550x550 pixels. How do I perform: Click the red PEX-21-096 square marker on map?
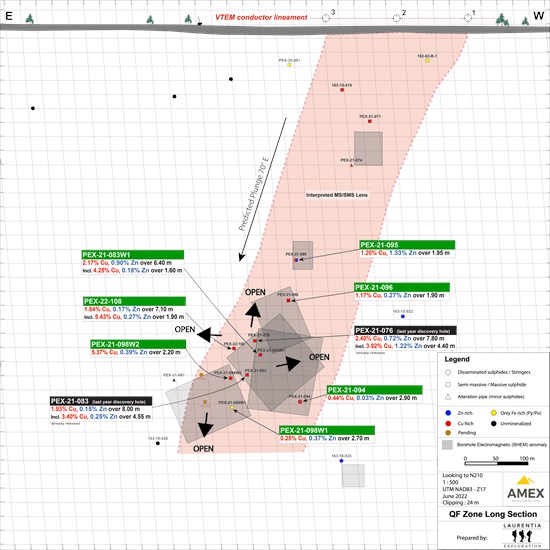(x=288, y=300)
